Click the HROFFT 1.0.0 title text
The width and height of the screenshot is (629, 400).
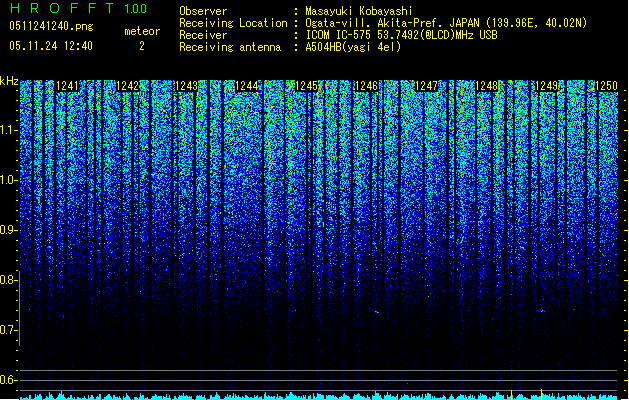coord(78,8)
